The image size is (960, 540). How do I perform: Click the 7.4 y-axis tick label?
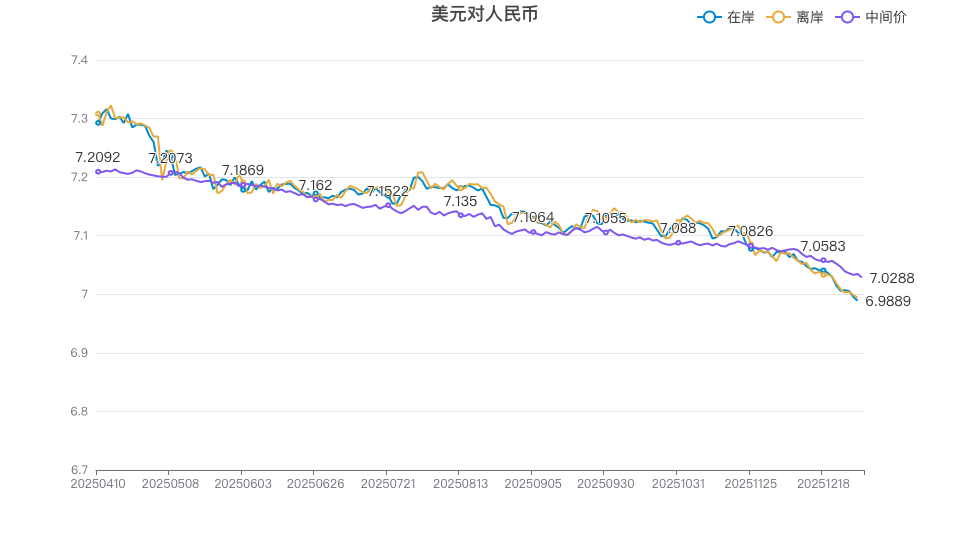pos(79,60)
